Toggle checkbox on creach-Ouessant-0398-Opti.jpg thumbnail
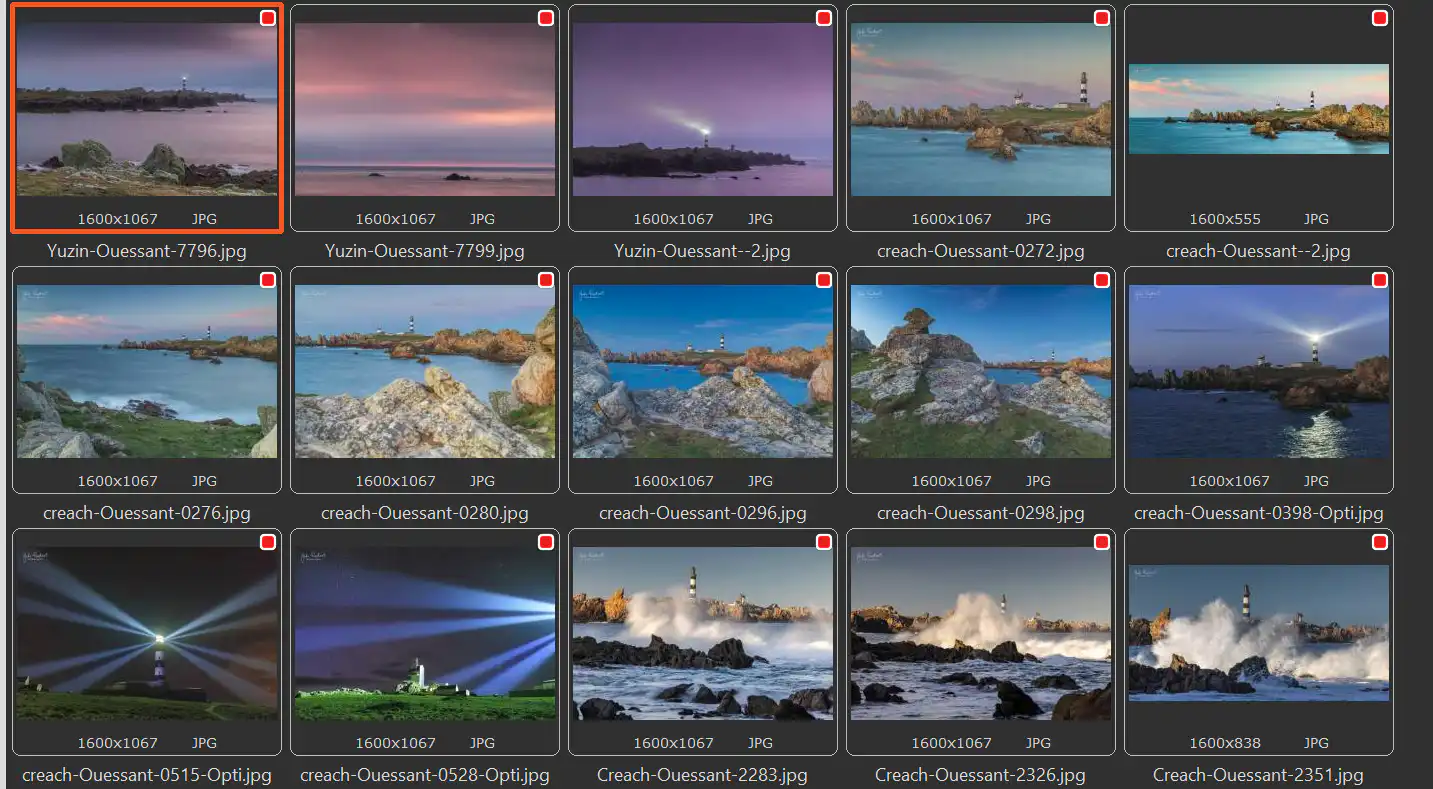 (x=1379, y=281)
